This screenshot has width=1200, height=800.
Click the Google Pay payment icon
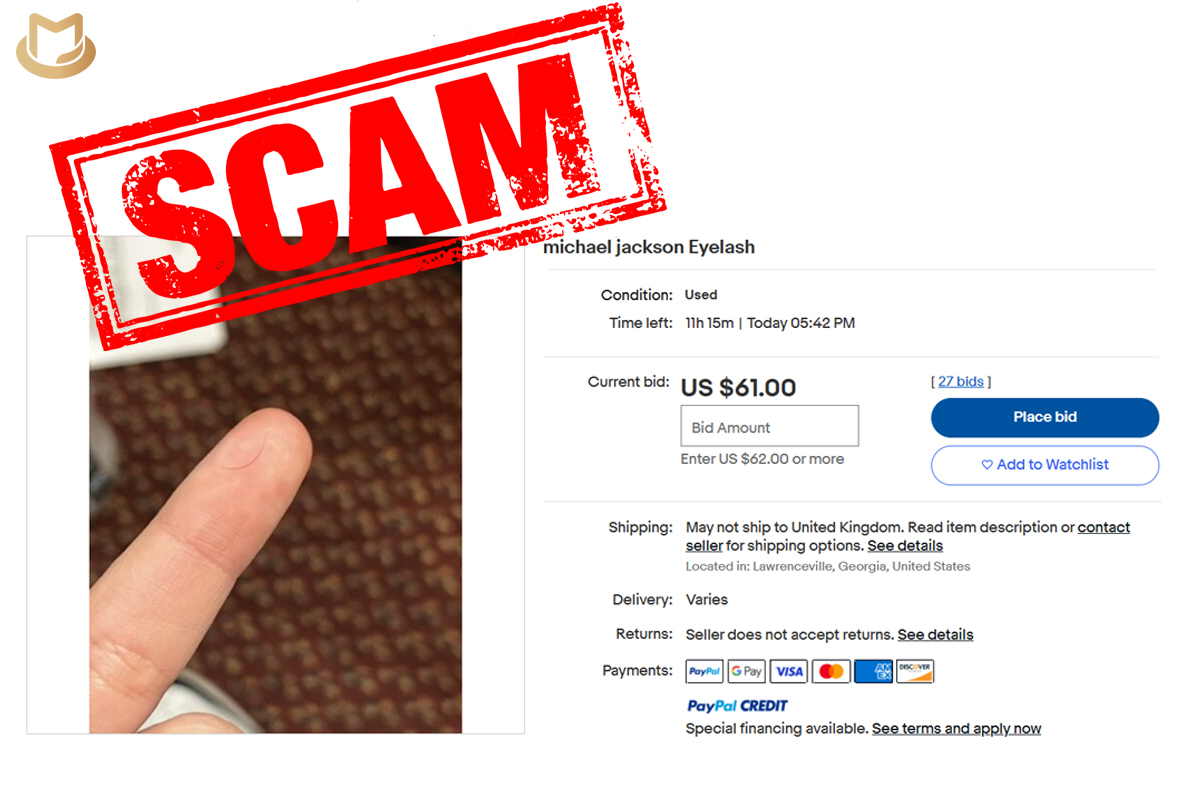[746, 671]
